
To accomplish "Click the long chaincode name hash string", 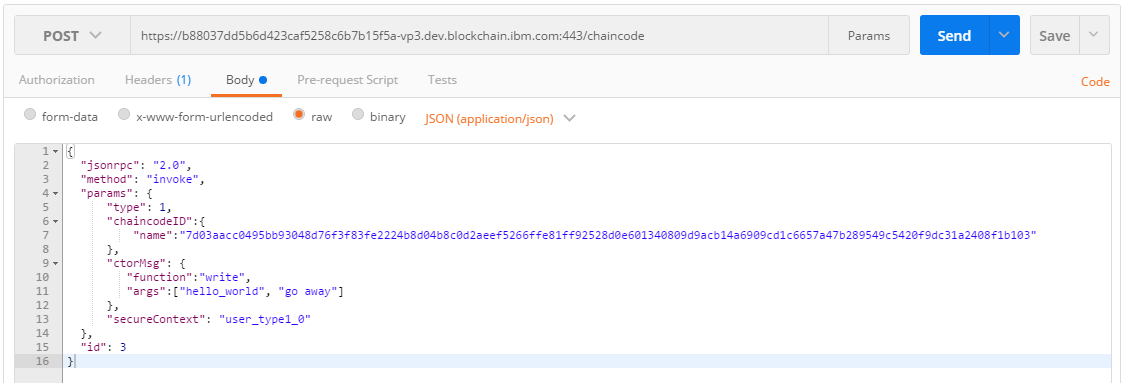I will click(x=609, y=235).
